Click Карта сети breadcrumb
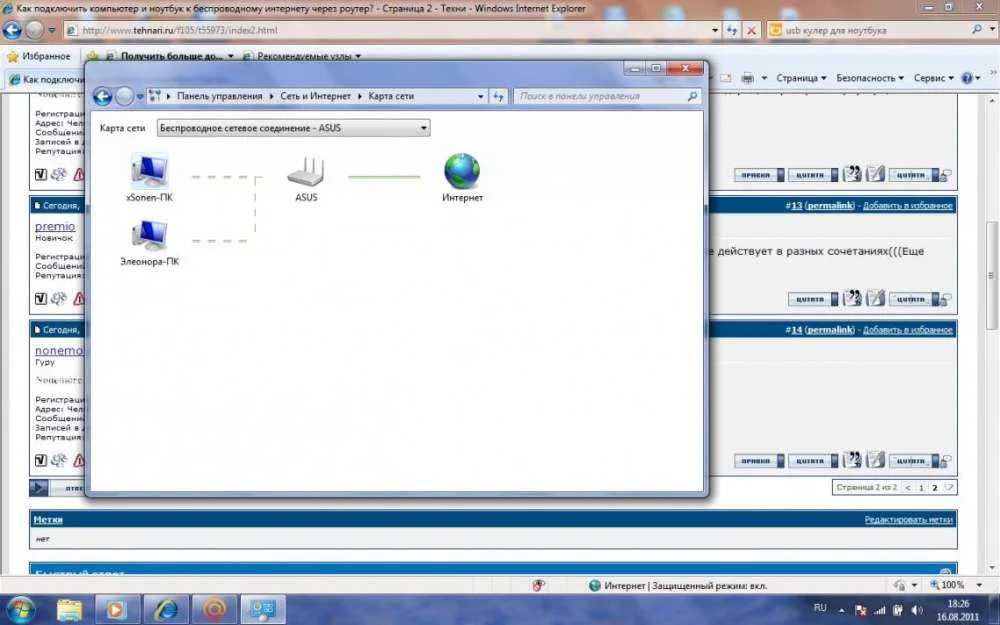1000x625 pixels. tap(391, 96)
